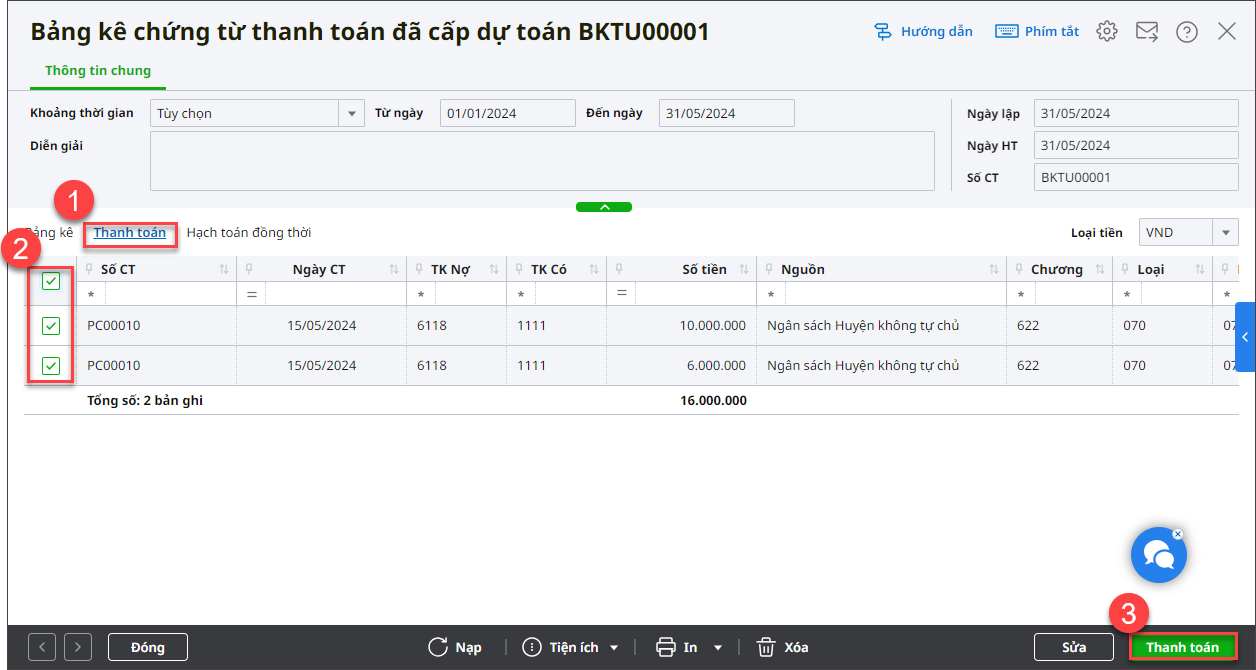
Task: Click the Xóa trash icon
Action: coord(766,647)
